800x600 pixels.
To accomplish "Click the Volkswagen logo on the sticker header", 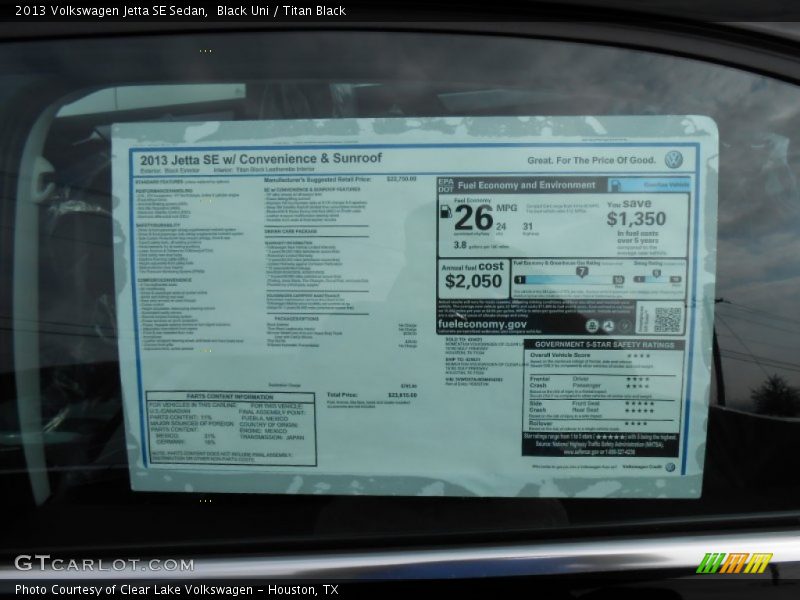I will tap(673, 160).
